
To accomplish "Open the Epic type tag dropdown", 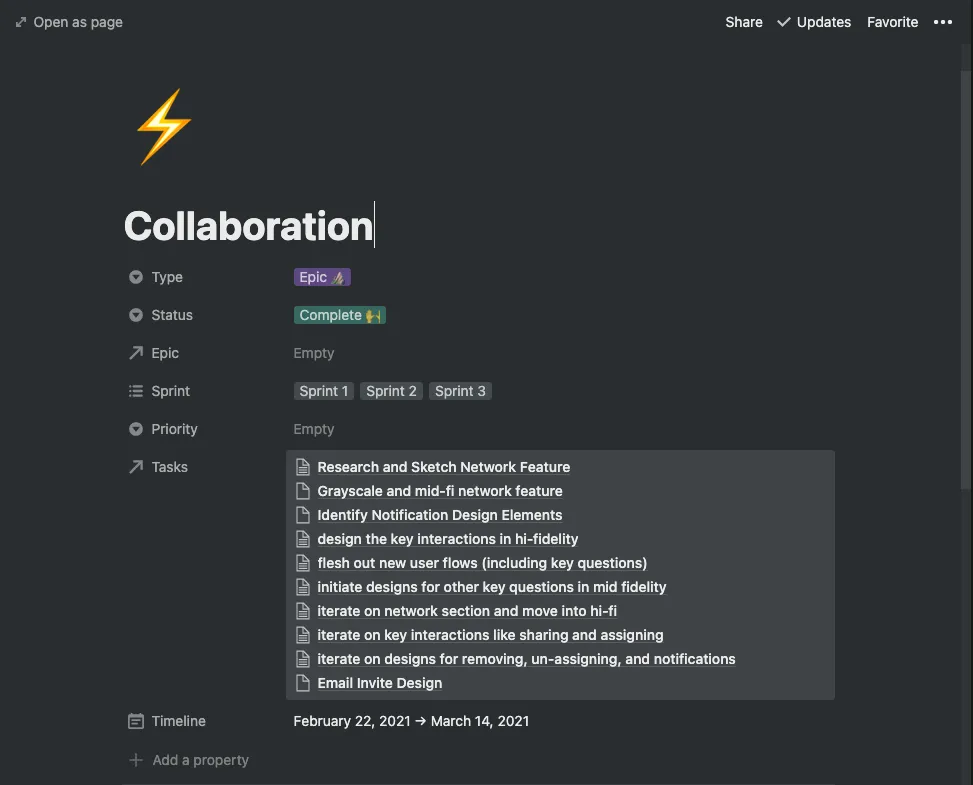I will tap(322, 277).
